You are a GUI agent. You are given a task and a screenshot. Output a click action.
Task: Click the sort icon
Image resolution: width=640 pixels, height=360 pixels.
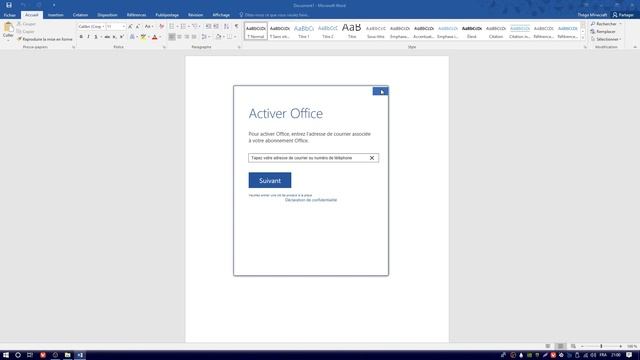click(x=227, y=27)
